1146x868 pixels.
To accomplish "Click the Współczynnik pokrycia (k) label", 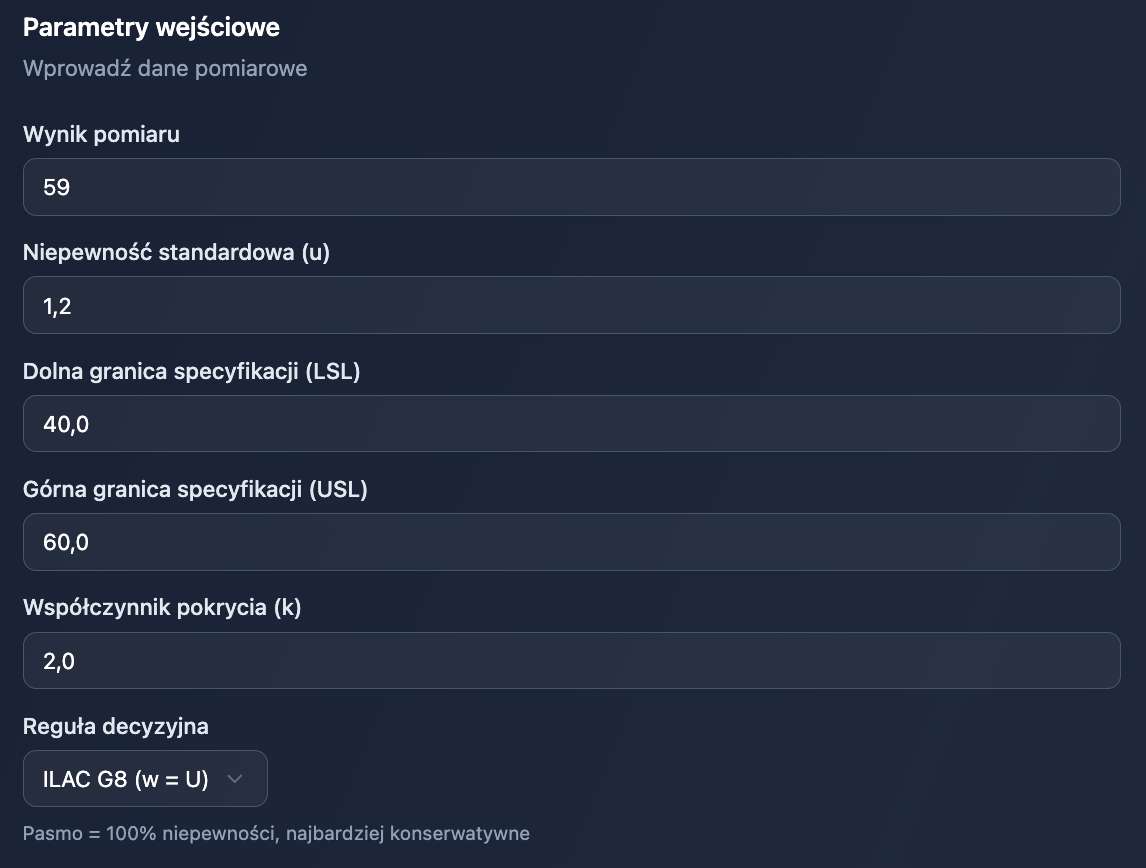I will point(162,608).
